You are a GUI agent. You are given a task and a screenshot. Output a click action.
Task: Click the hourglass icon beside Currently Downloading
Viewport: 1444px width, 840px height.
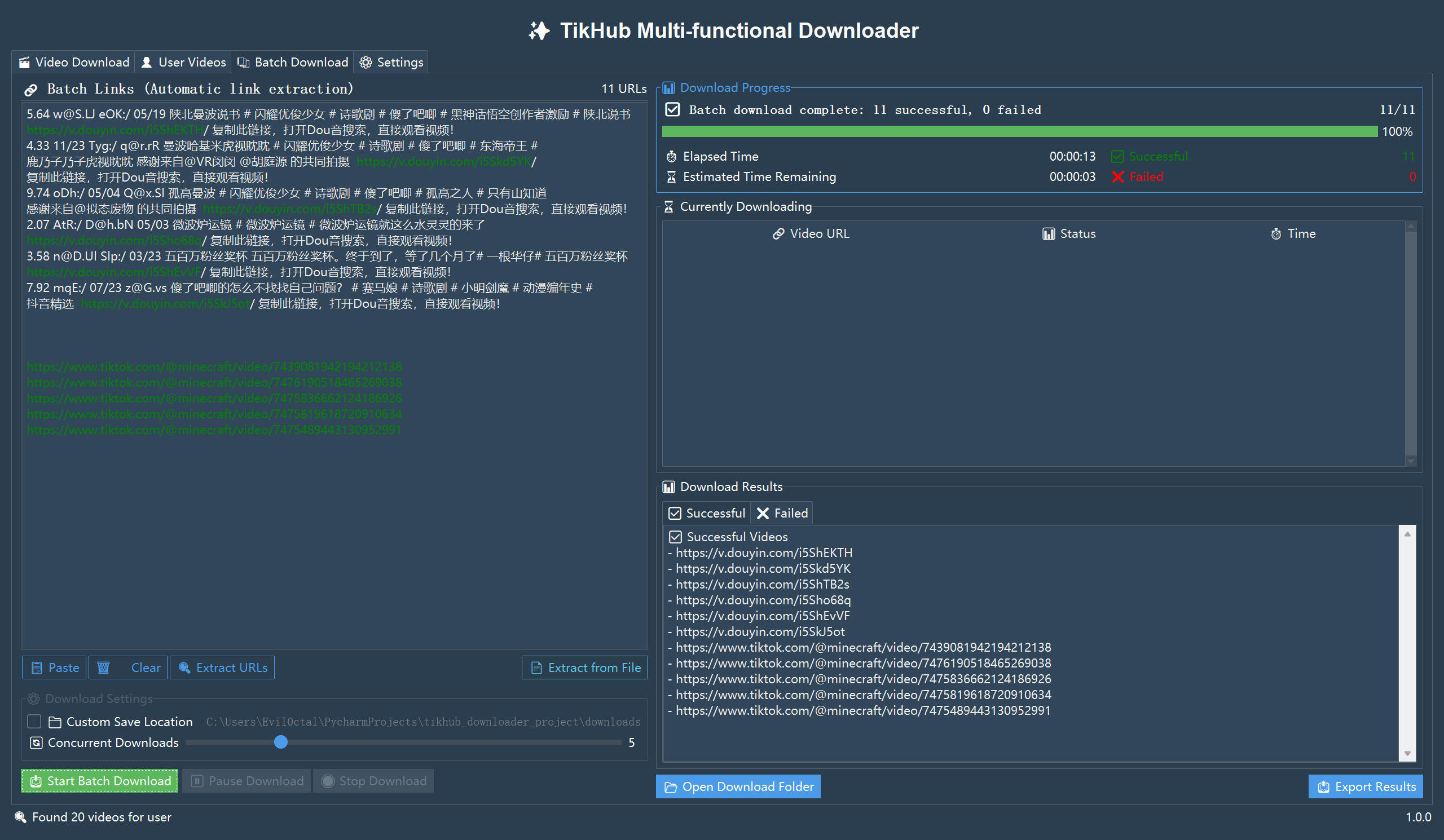pos(668,207)
